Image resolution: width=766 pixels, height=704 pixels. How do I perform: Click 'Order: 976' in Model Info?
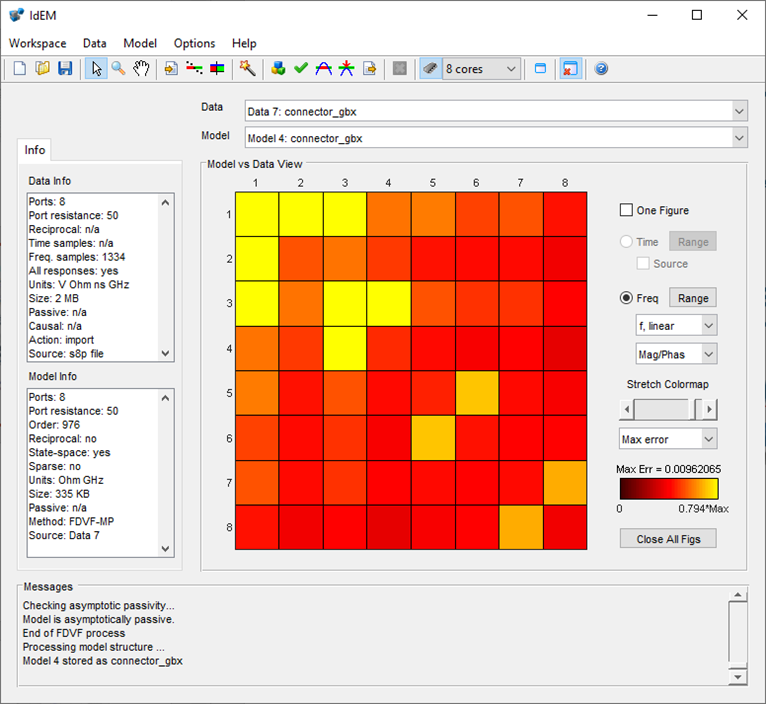[x=54, y=425]
